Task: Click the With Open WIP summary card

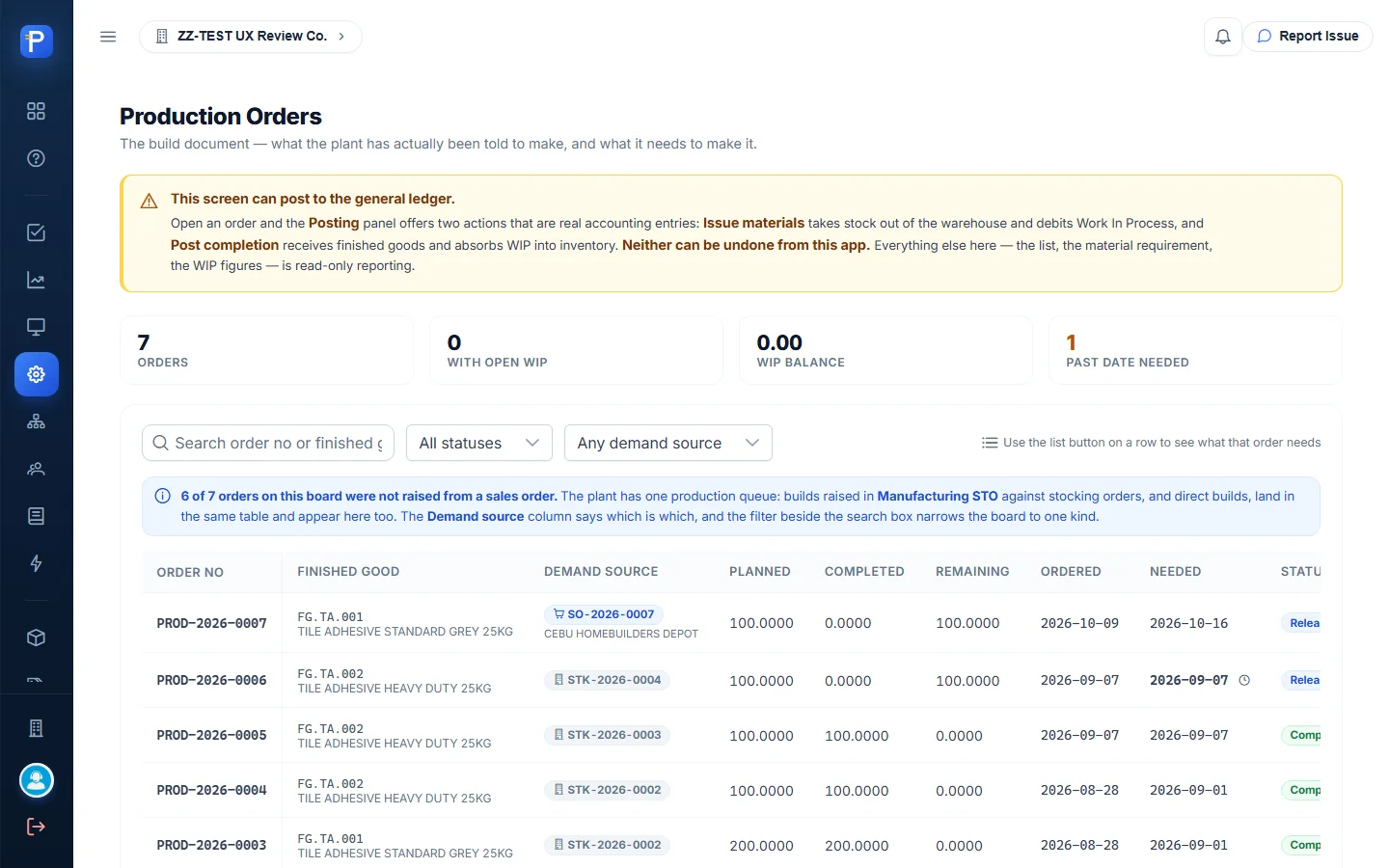Action: click(576, 350)
